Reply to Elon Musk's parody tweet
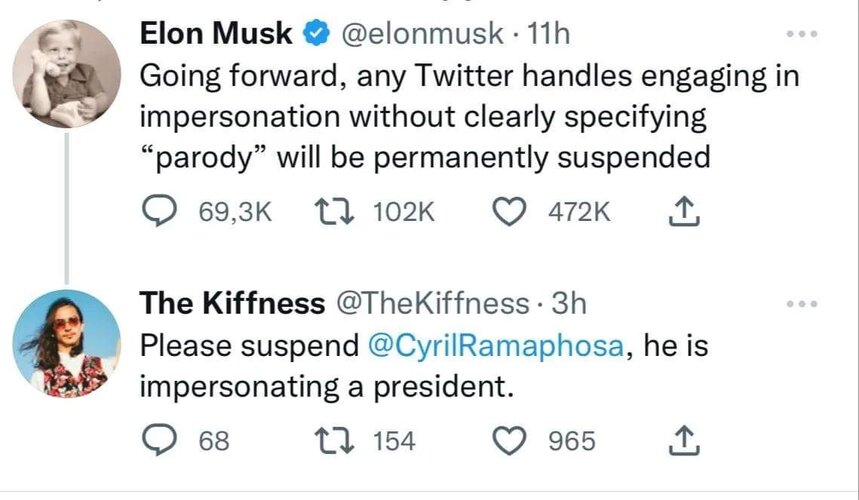The width and height of the screenshot is (859, 500). (159, 211)
